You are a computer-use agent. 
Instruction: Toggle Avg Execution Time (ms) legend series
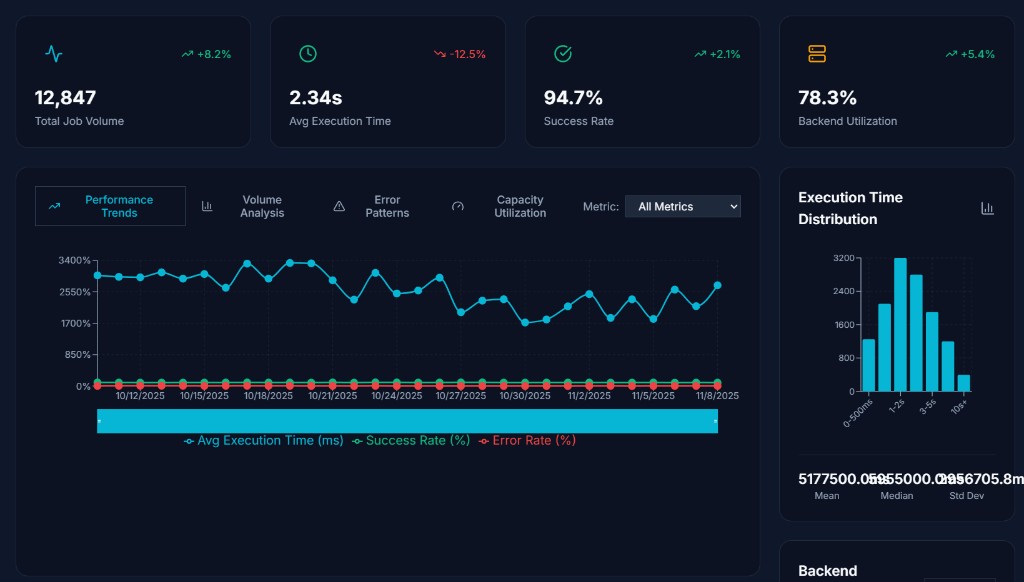263,441
